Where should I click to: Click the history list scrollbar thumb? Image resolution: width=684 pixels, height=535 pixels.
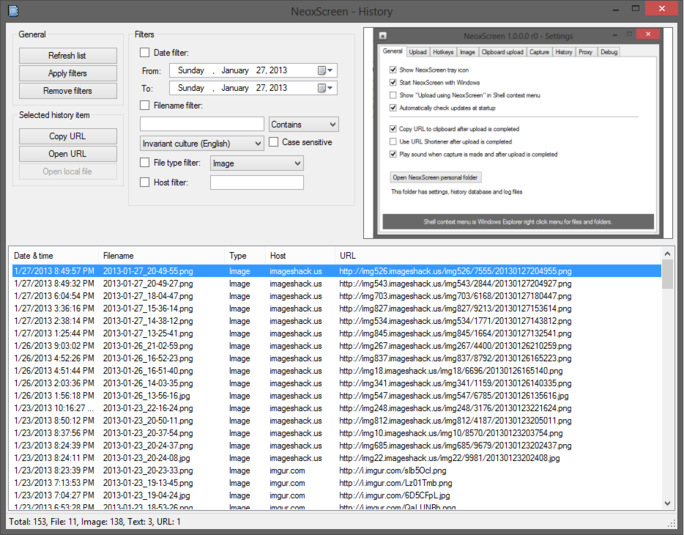click(667, 274)
